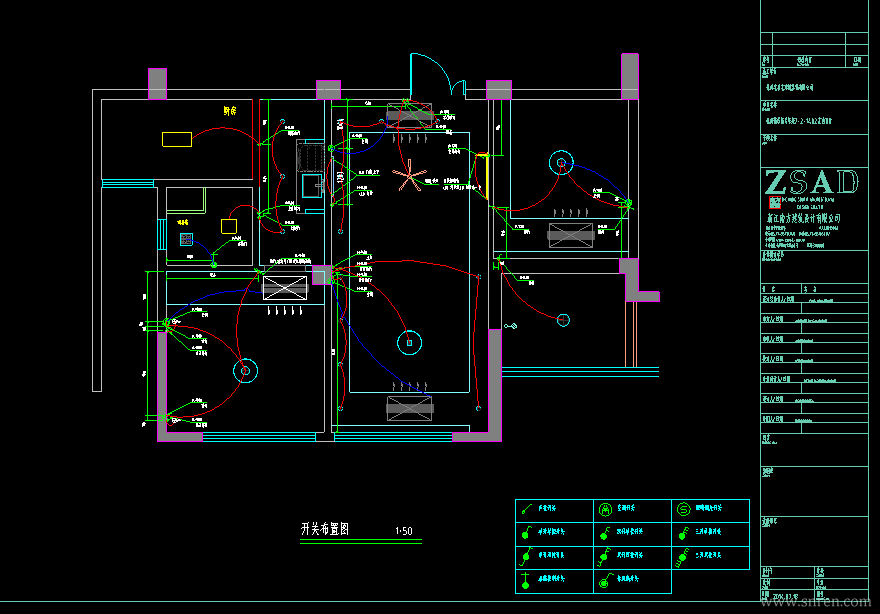Click the key-shaped symbol near the balcony

click(510, 326)
